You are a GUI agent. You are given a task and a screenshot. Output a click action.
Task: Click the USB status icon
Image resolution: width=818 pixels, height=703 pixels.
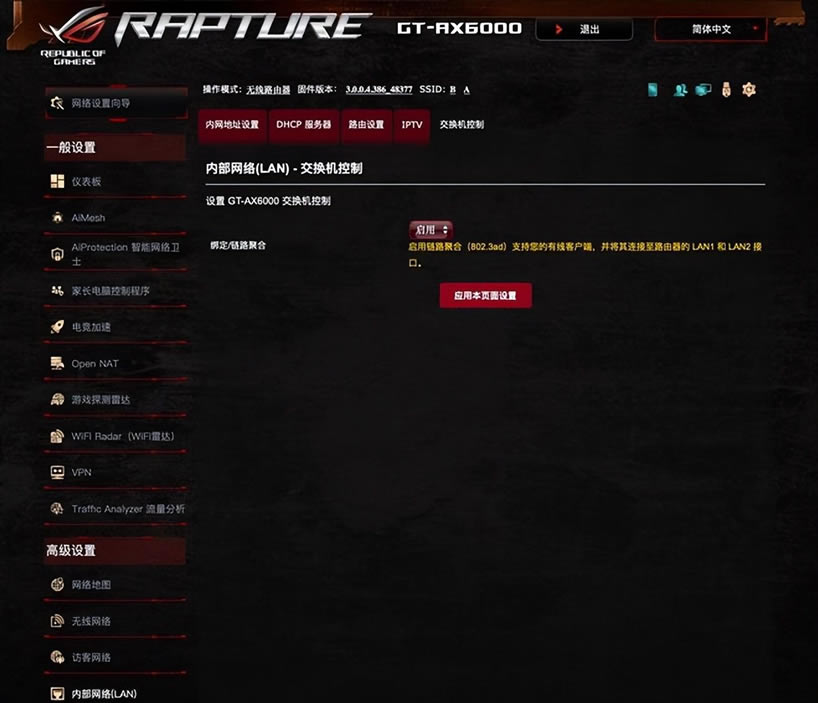pyautogui.click(x=726, y=90)
